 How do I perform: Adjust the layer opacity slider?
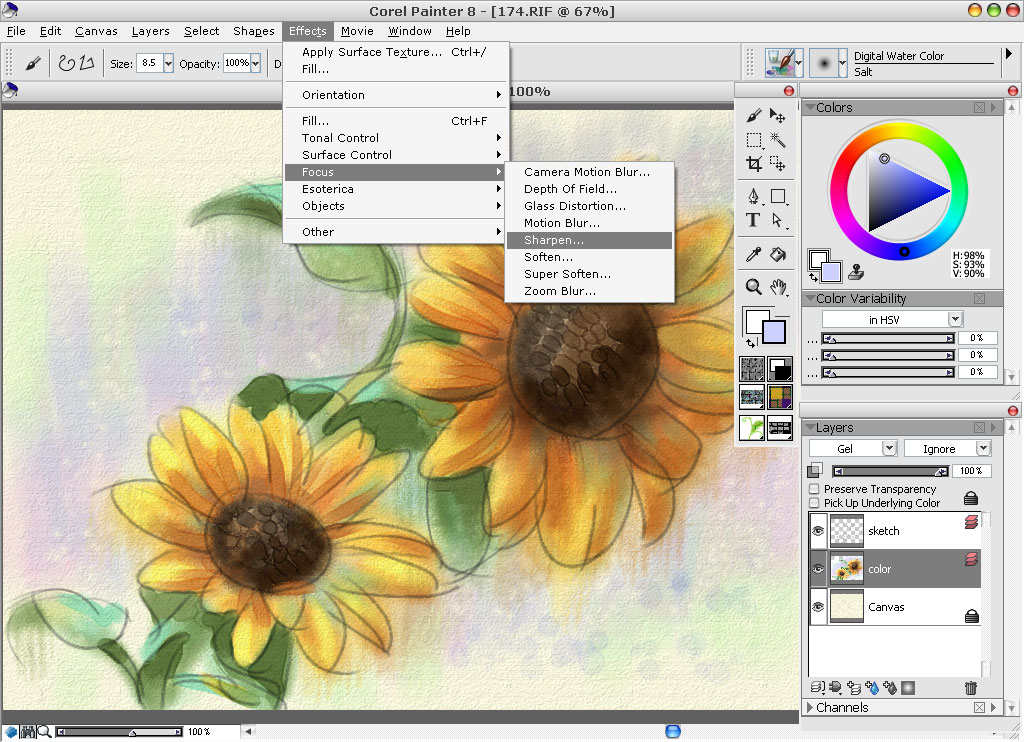(x=891, y=471)
